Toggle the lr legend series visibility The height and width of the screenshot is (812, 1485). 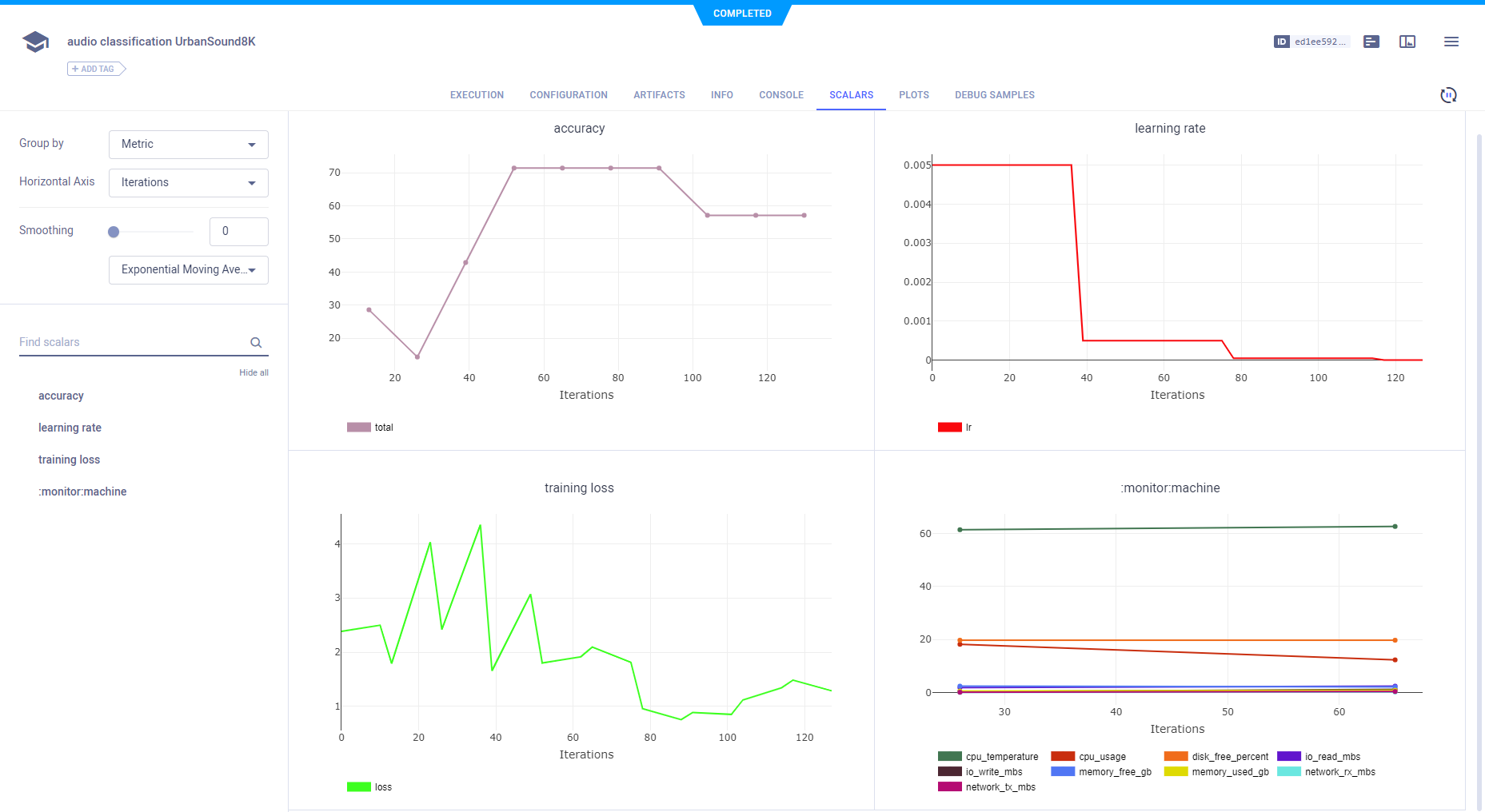tap(955, 428)
